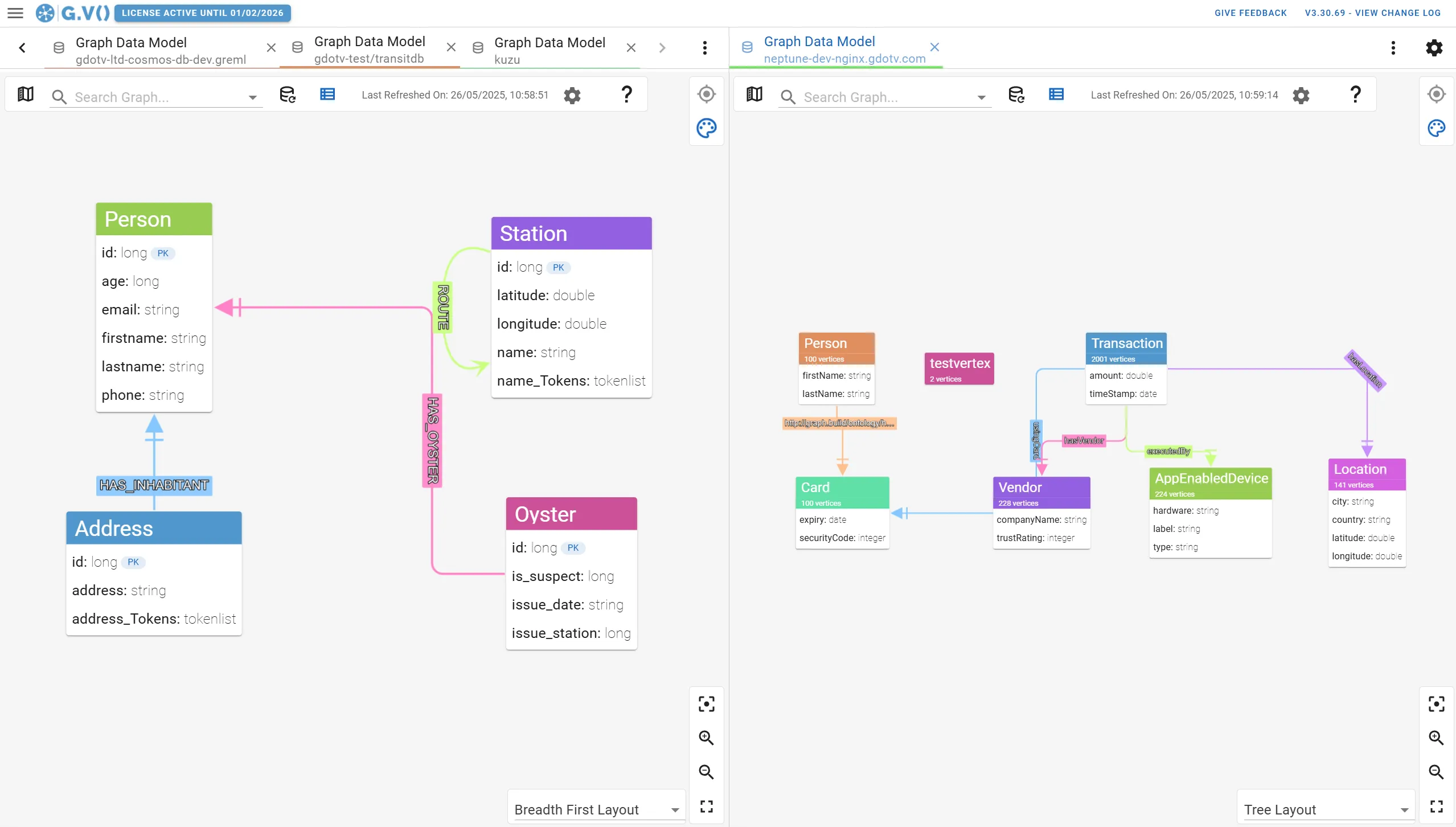This screenshot has height=827, width=1456.
Task: Open the Tree Layout dropdown
Action: tap(1326, 809)
